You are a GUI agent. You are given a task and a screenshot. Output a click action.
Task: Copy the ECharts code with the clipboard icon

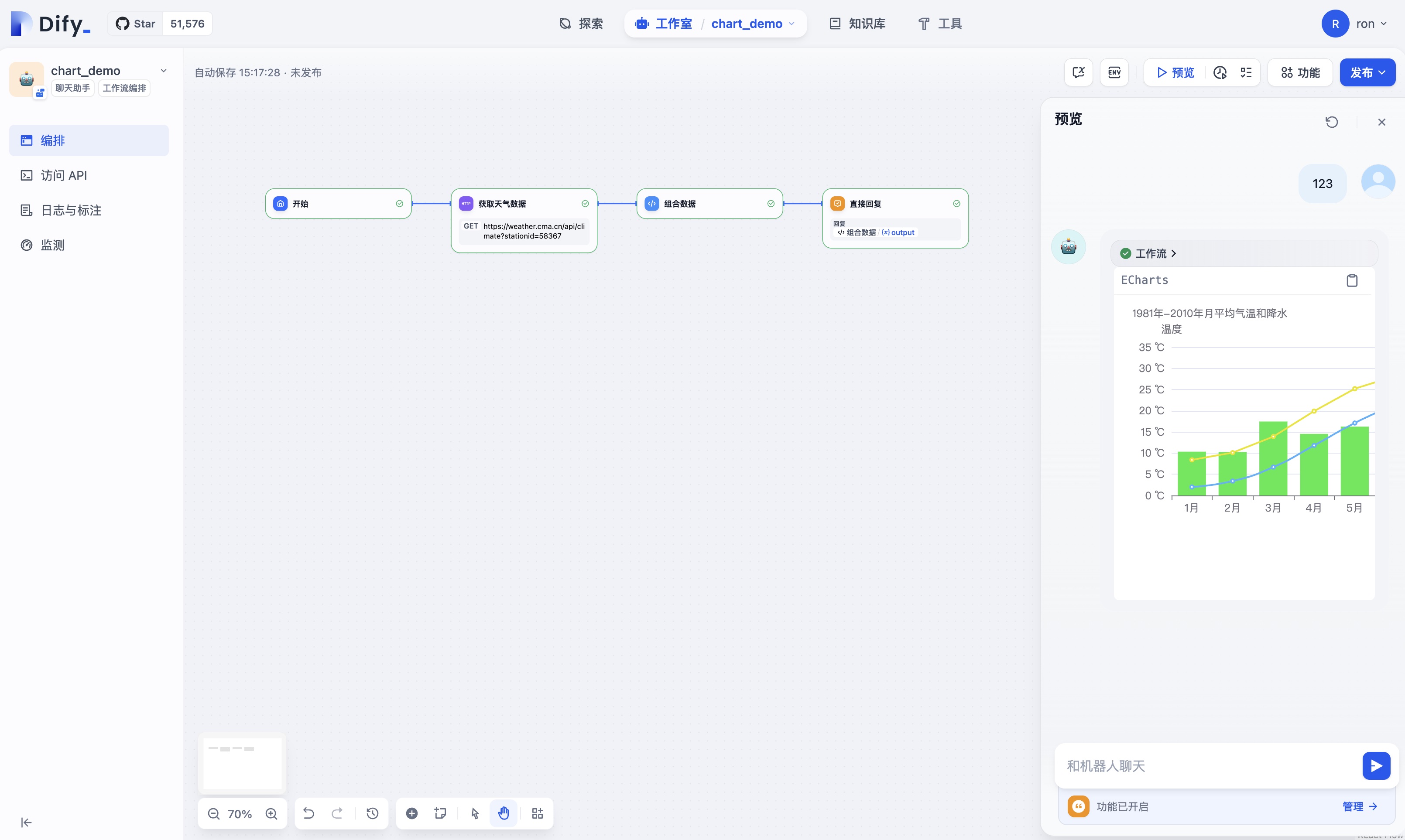pyautogui.click(x=1352, y=280)
